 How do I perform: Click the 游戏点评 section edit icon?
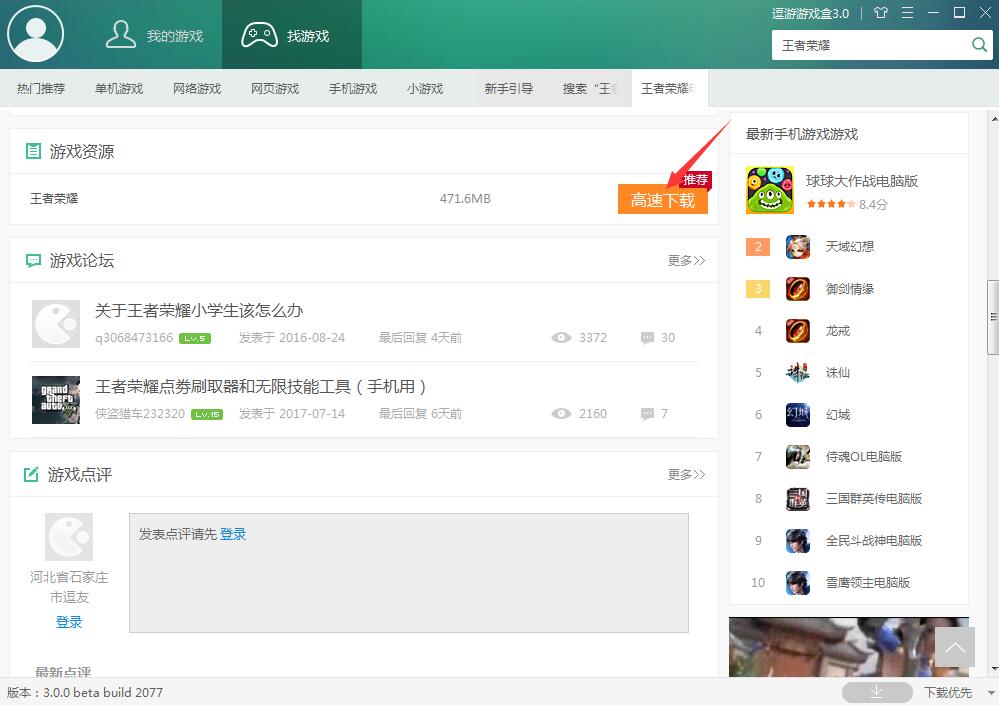coord(31,474)
